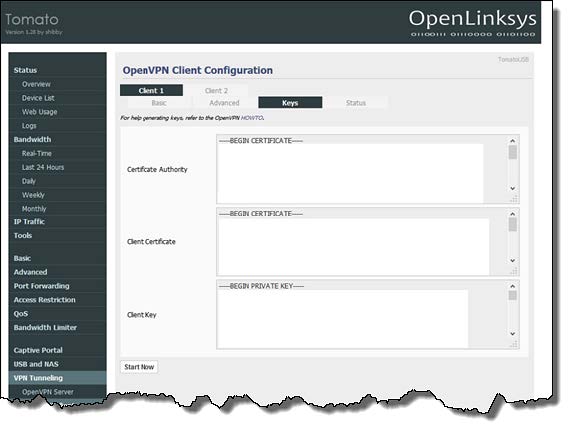Open the Basic sub-tab of client configuration
Screen dimensions: 568x434
pos(159,103)
